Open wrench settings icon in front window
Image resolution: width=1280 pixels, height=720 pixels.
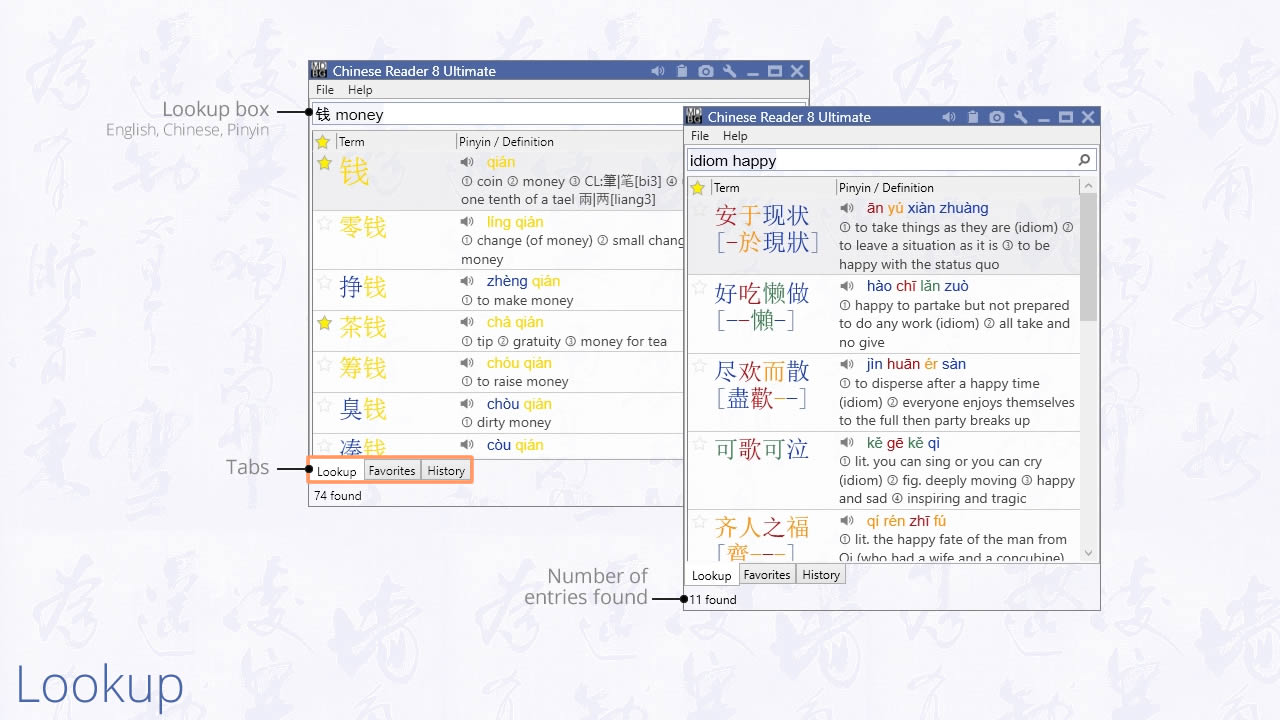click(1021, 117)
